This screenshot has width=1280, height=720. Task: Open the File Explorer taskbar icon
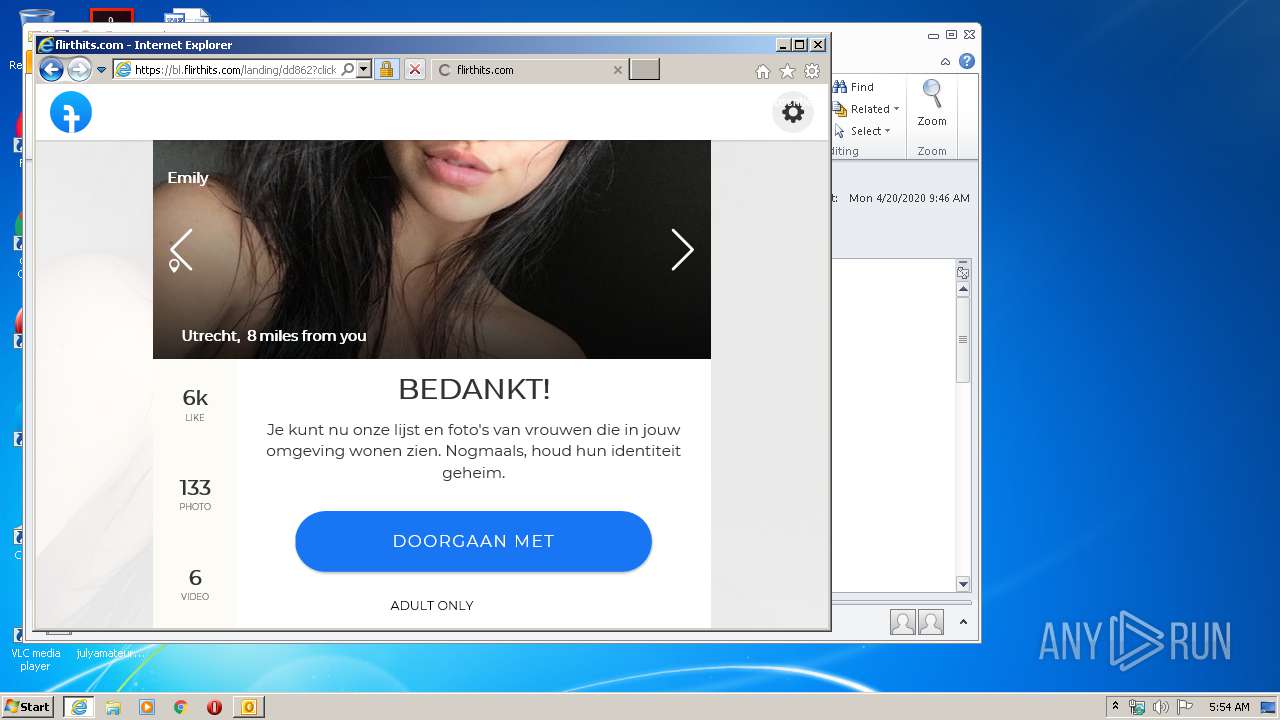pyautogui.click(x=113, y=707)
